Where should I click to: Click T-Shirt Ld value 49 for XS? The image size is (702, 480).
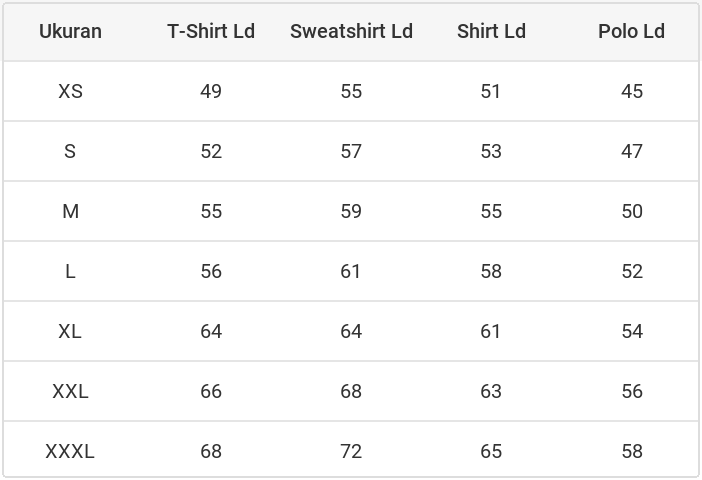point(211,91)
